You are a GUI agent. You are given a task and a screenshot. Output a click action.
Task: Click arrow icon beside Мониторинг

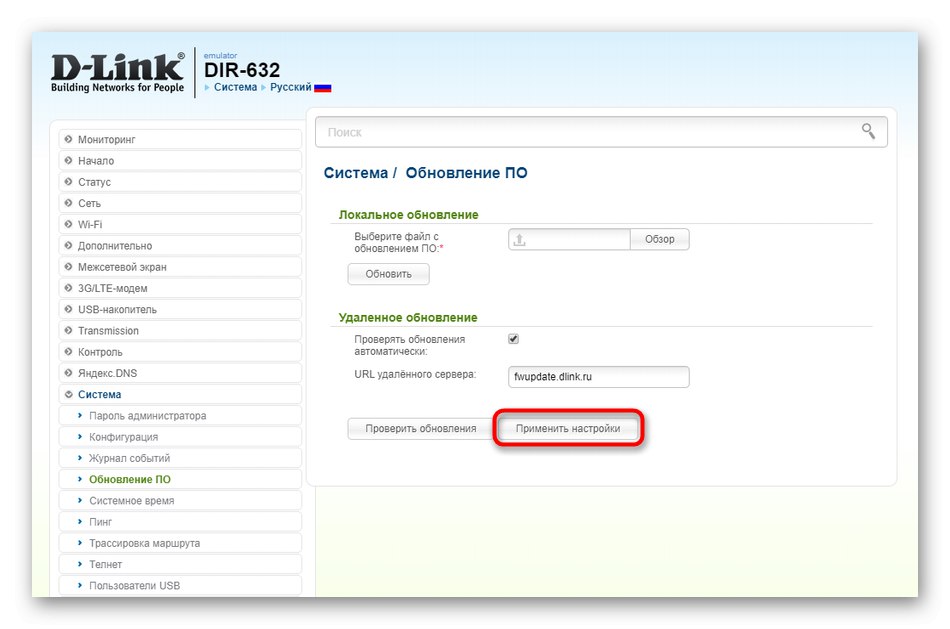68,139
